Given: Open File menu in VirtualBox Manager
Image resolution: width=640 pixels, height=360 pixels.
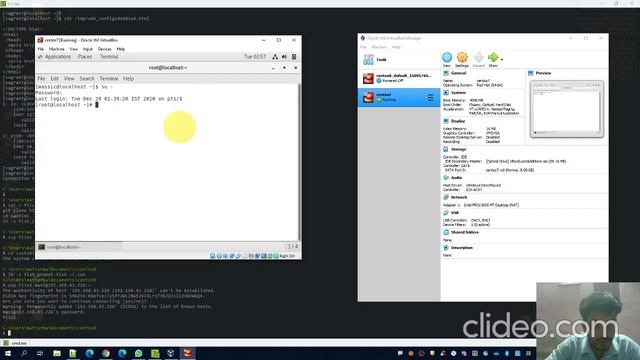Looking at the screenshot, I should pos(363,47).
